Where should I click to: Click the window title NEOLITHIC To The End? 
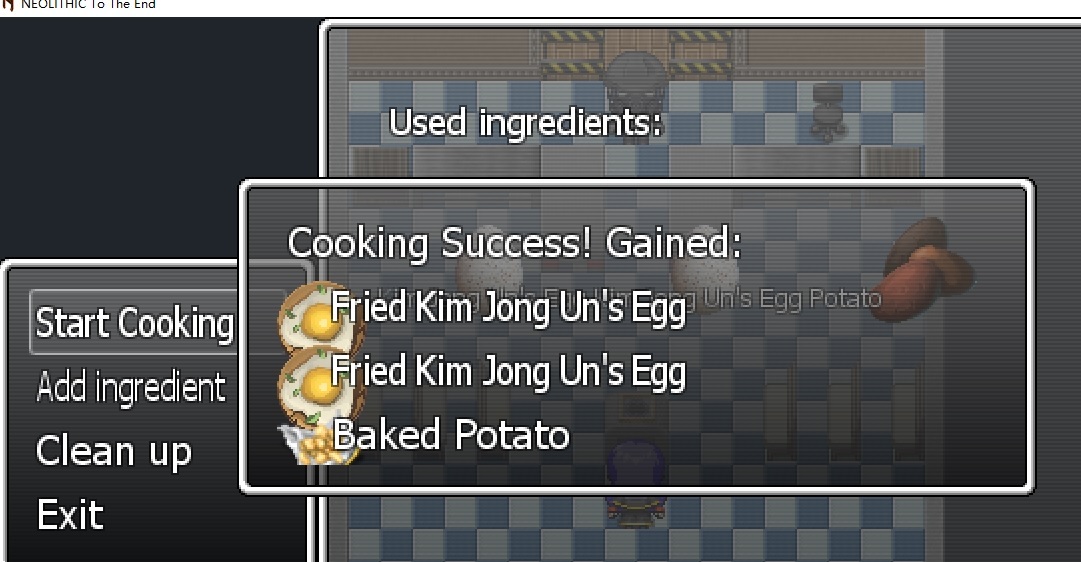88,4
